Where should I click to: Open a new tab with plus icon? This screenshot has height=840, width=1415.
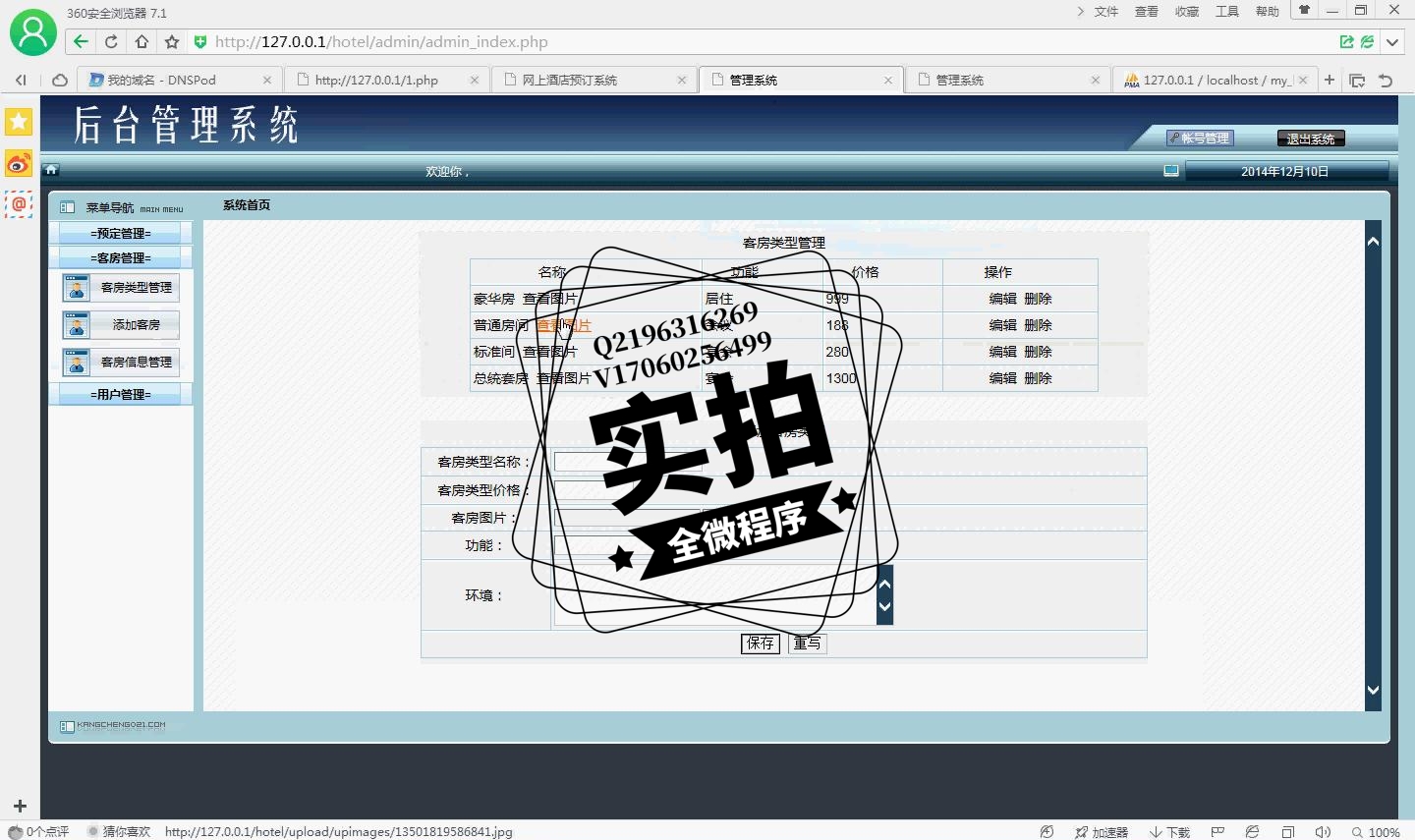[1330, 80]
